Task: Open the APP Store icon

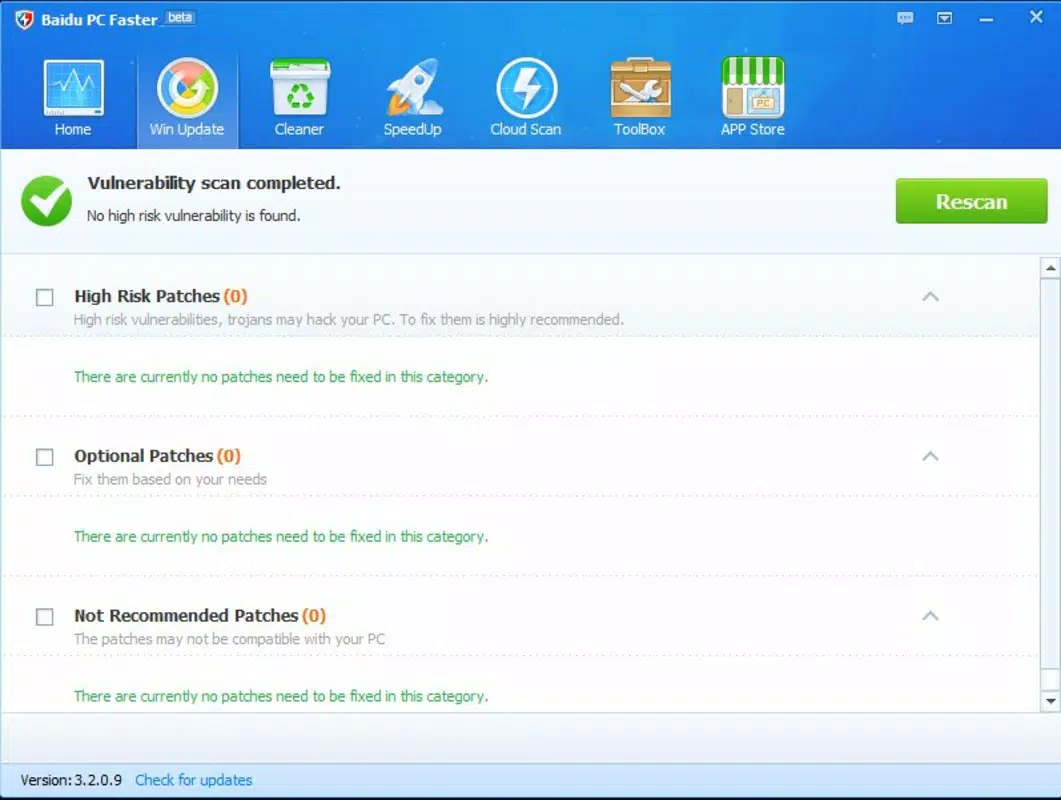Action: (x=753, y=88)
